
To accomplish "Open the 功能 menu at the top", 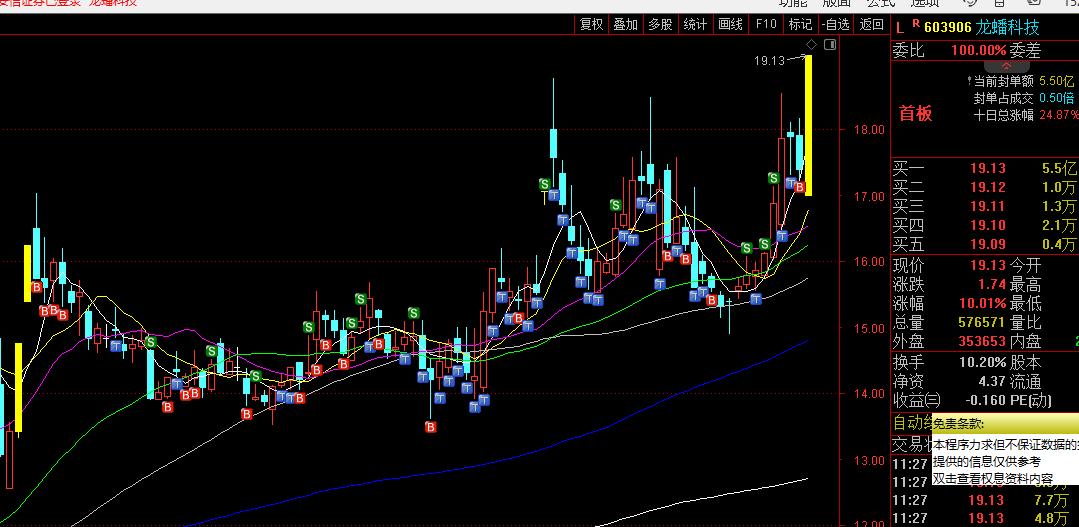I will [792, 3].
